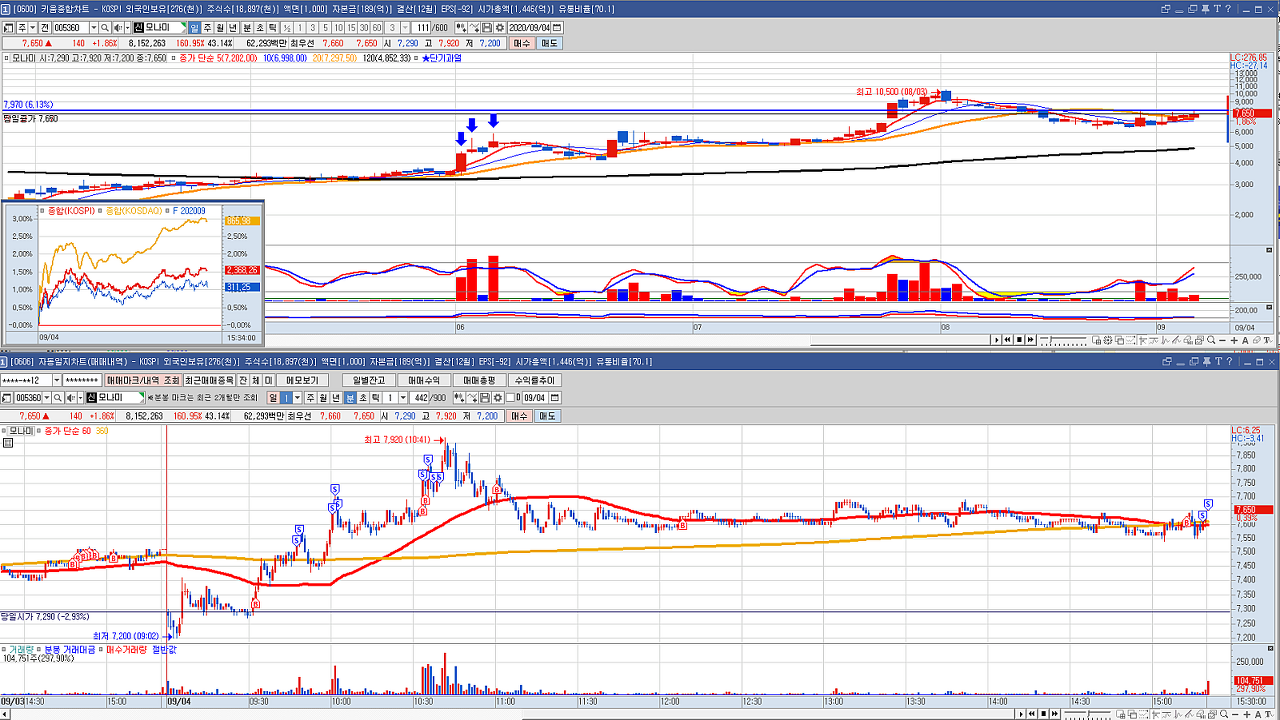Search stock code in top chart toolbar
The width and height of the screenshot is (1280, 720).
pyautogui.click(x=104, y=28)
